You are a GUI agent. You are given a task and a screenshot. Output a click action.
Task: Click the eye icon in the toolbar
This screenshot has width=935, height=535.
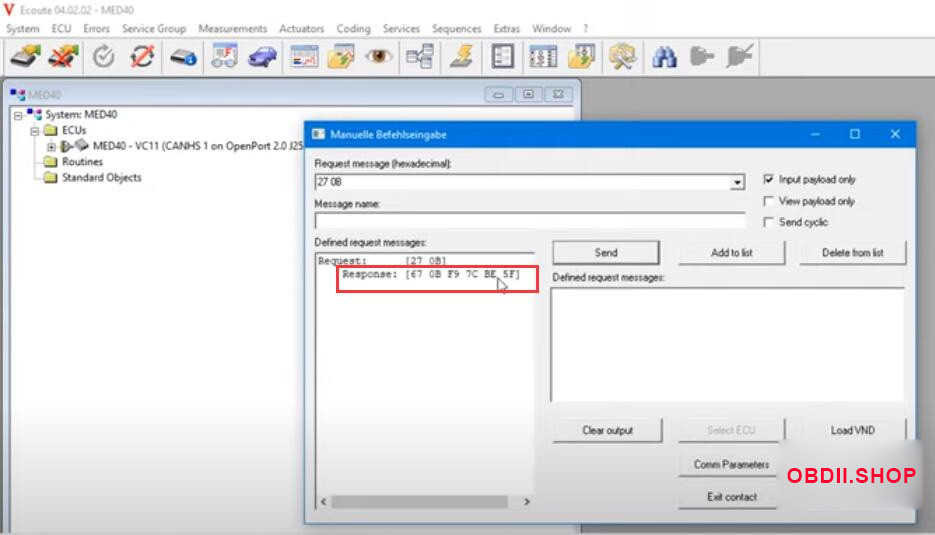point(378,57)
